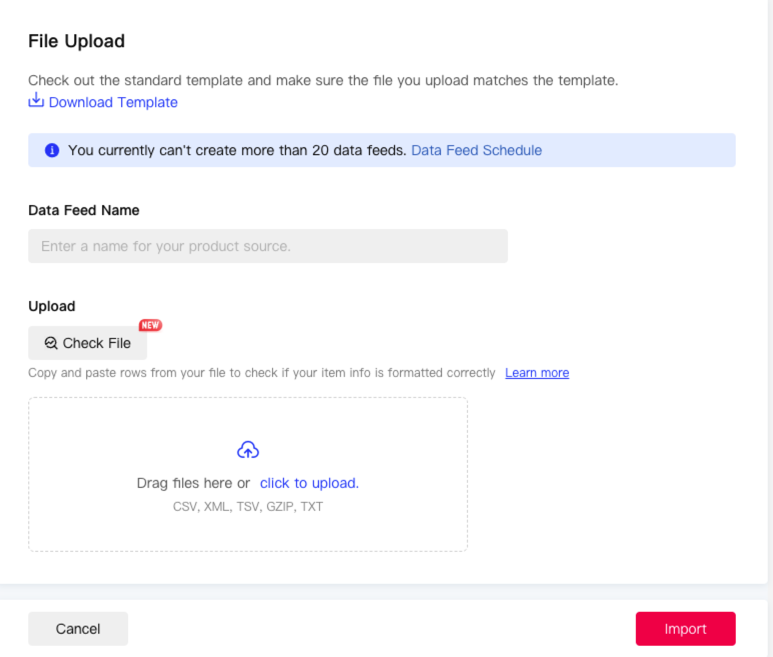Click the 20 data feeds limit message
The image size is (773, 657).
point(237,150)
